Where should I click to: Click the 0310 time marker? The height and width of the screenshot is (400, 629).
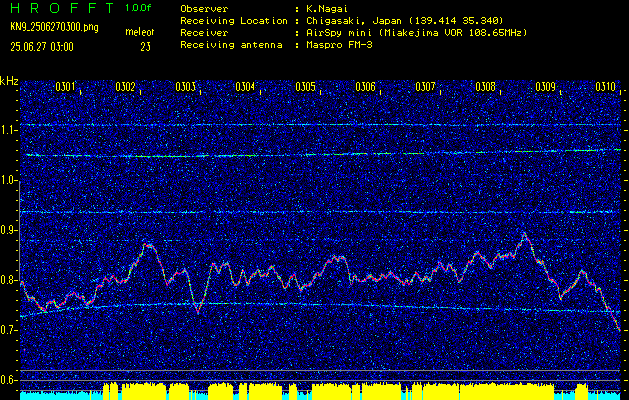pyautogui.click(x=606, y=86)
